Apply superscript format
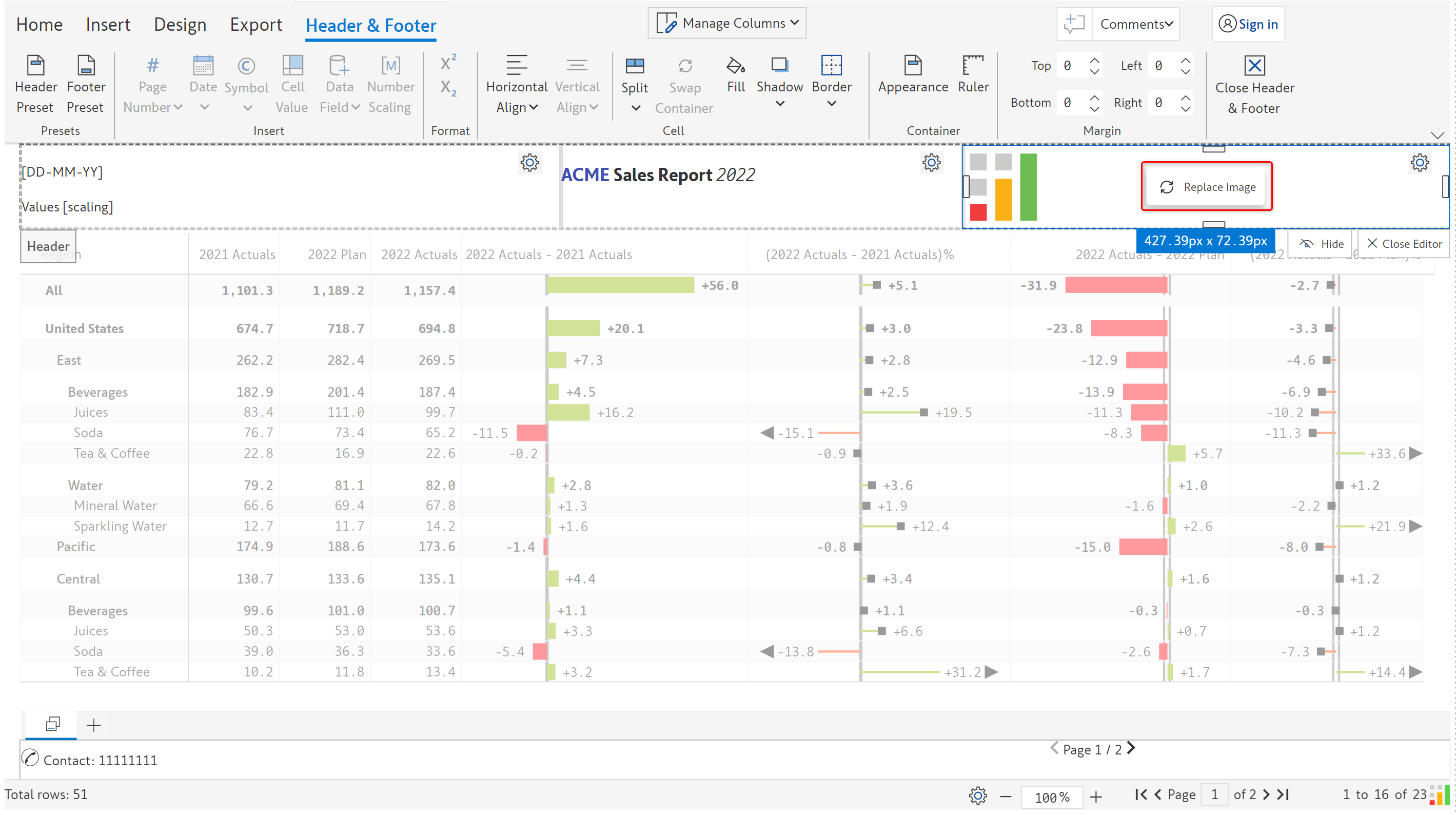Image resolution: width=1456 pixels, height=815 pixels. [448, 63]
